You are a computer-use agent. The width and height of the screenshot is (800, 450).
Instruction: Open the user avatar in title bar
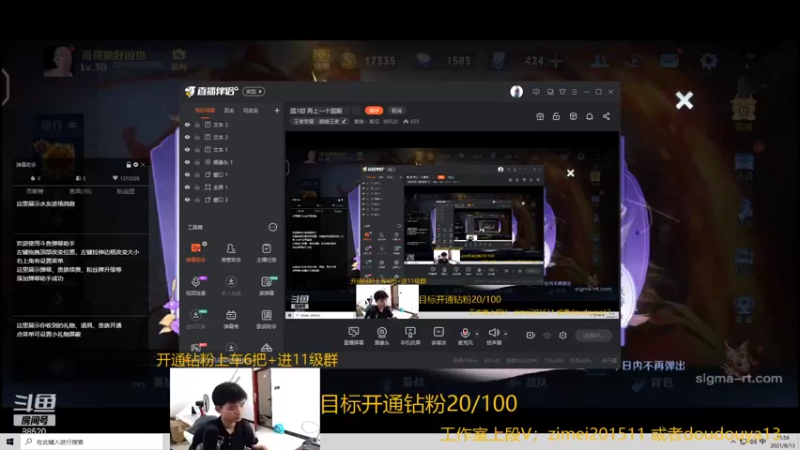(x=516, y=91)
